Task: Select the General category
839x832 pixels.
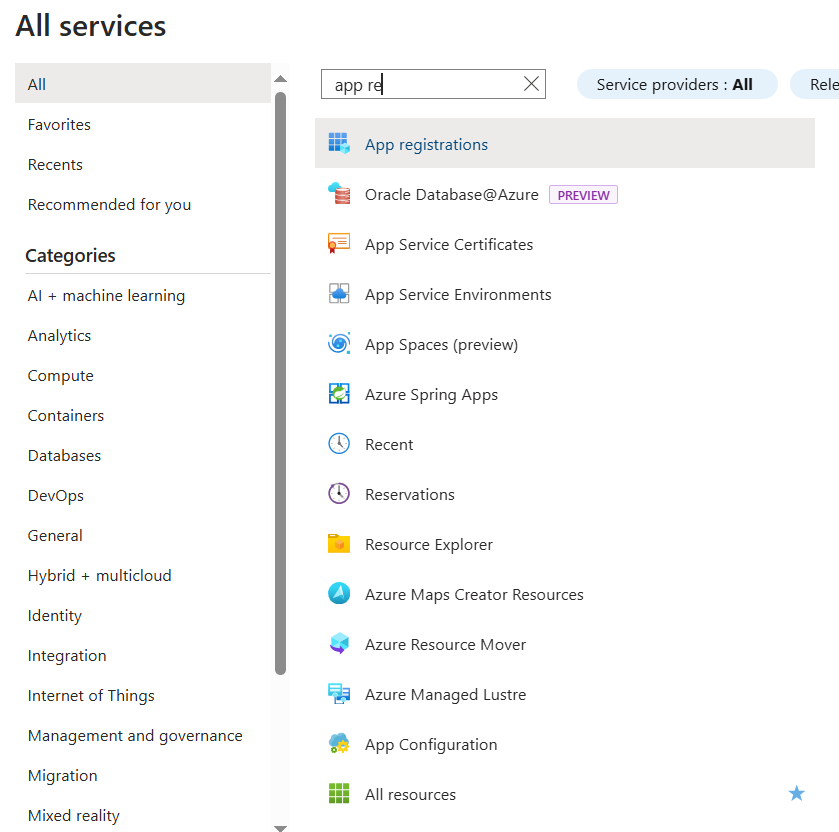Action: click(55, 536)
